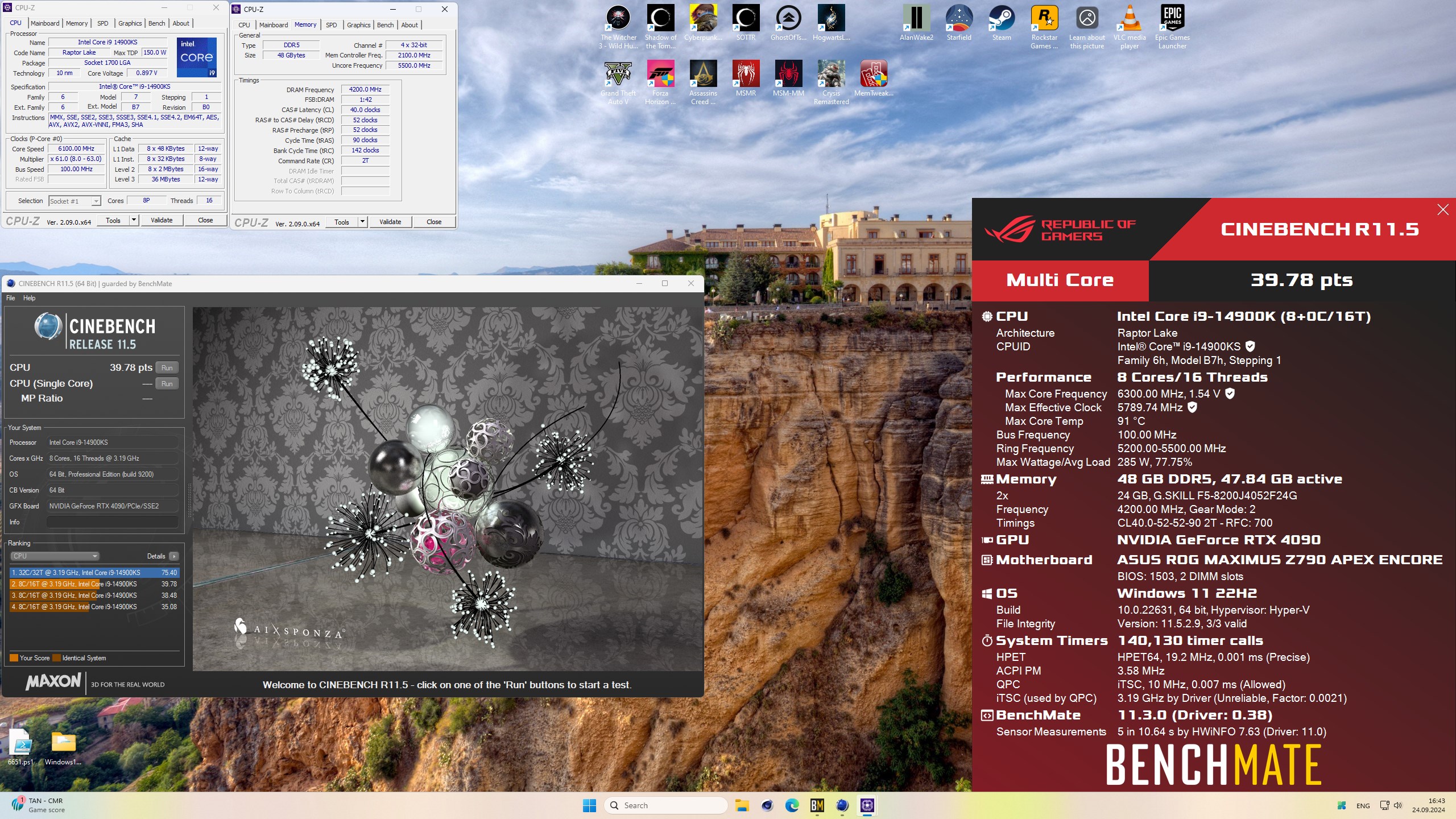Select ranking entry 32C/32T scoring 75.40
The image size is (1456, 819).
(x=95, y=573)
